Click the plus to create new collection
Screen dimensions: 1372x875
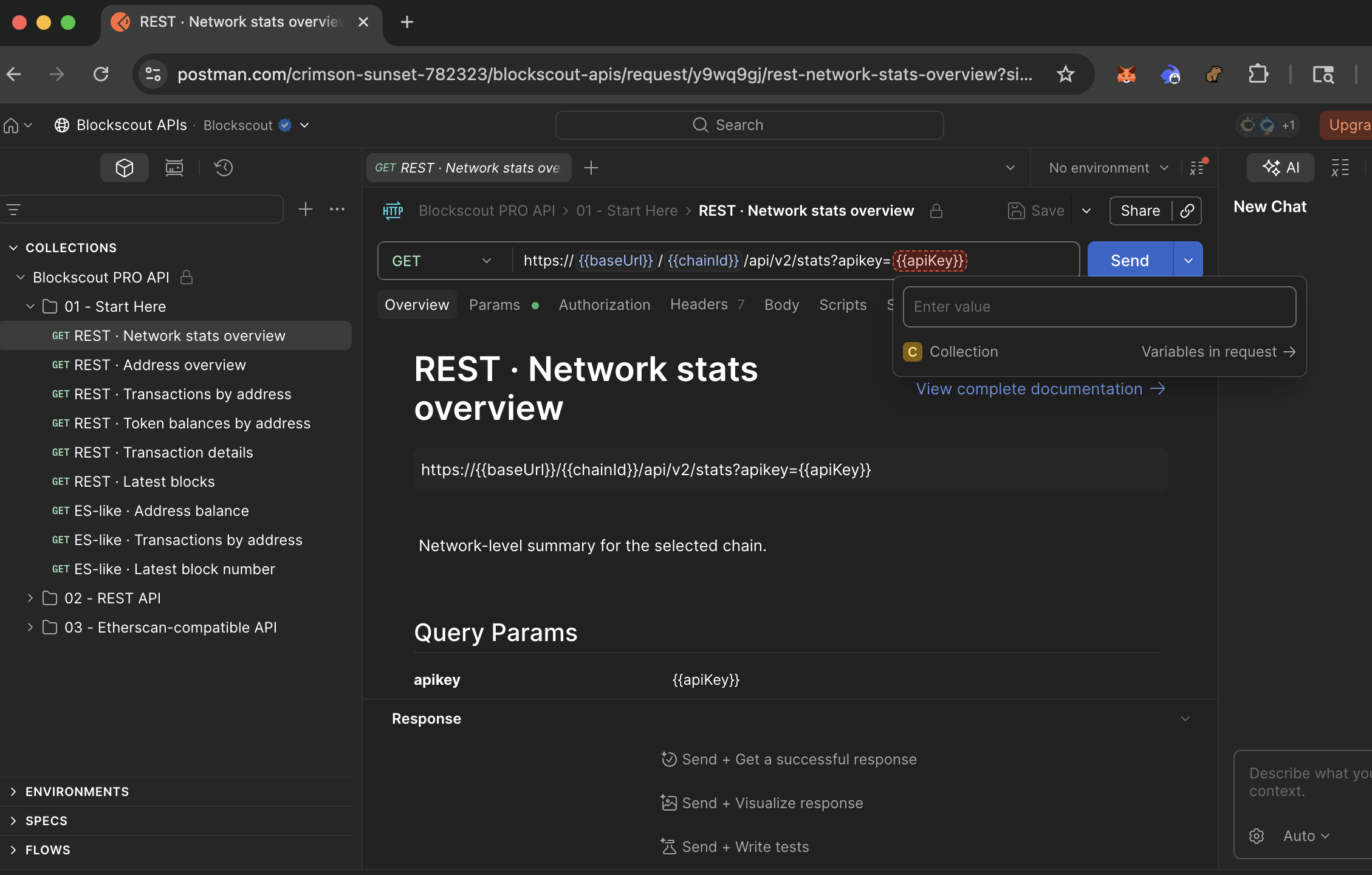(306, 209)
